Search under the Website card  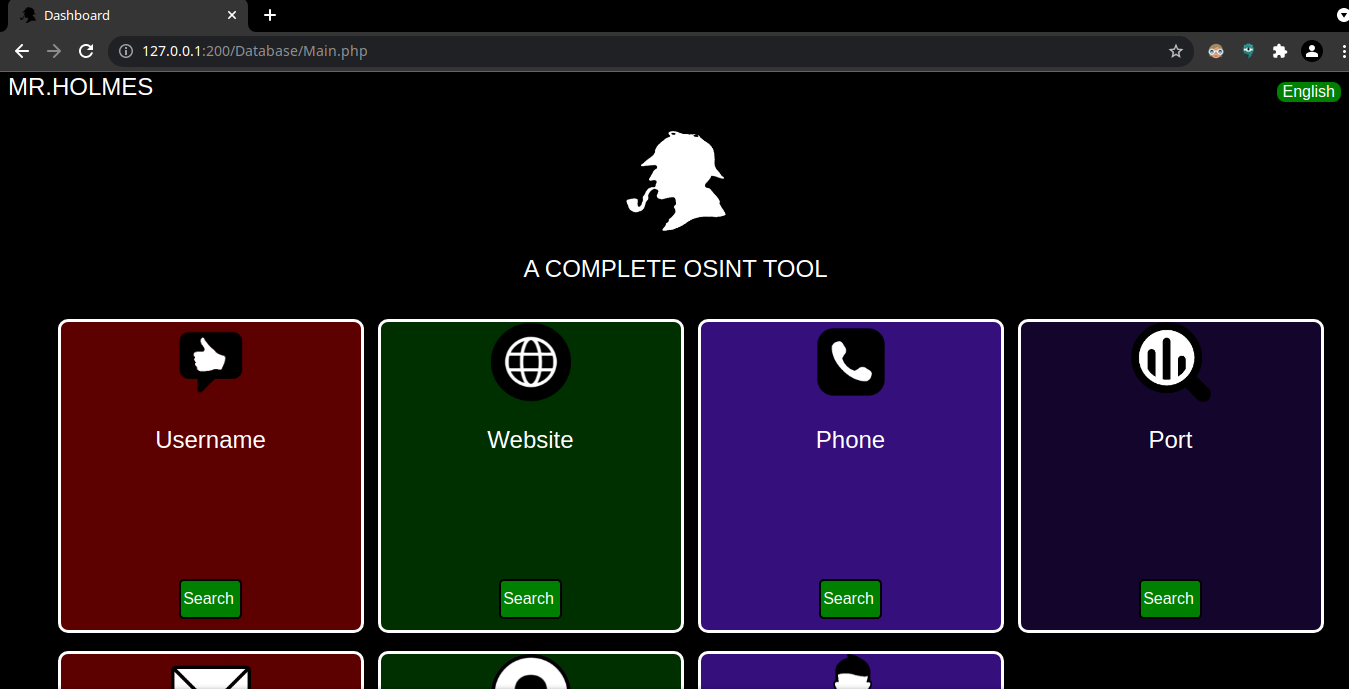(x=530, y=599)
